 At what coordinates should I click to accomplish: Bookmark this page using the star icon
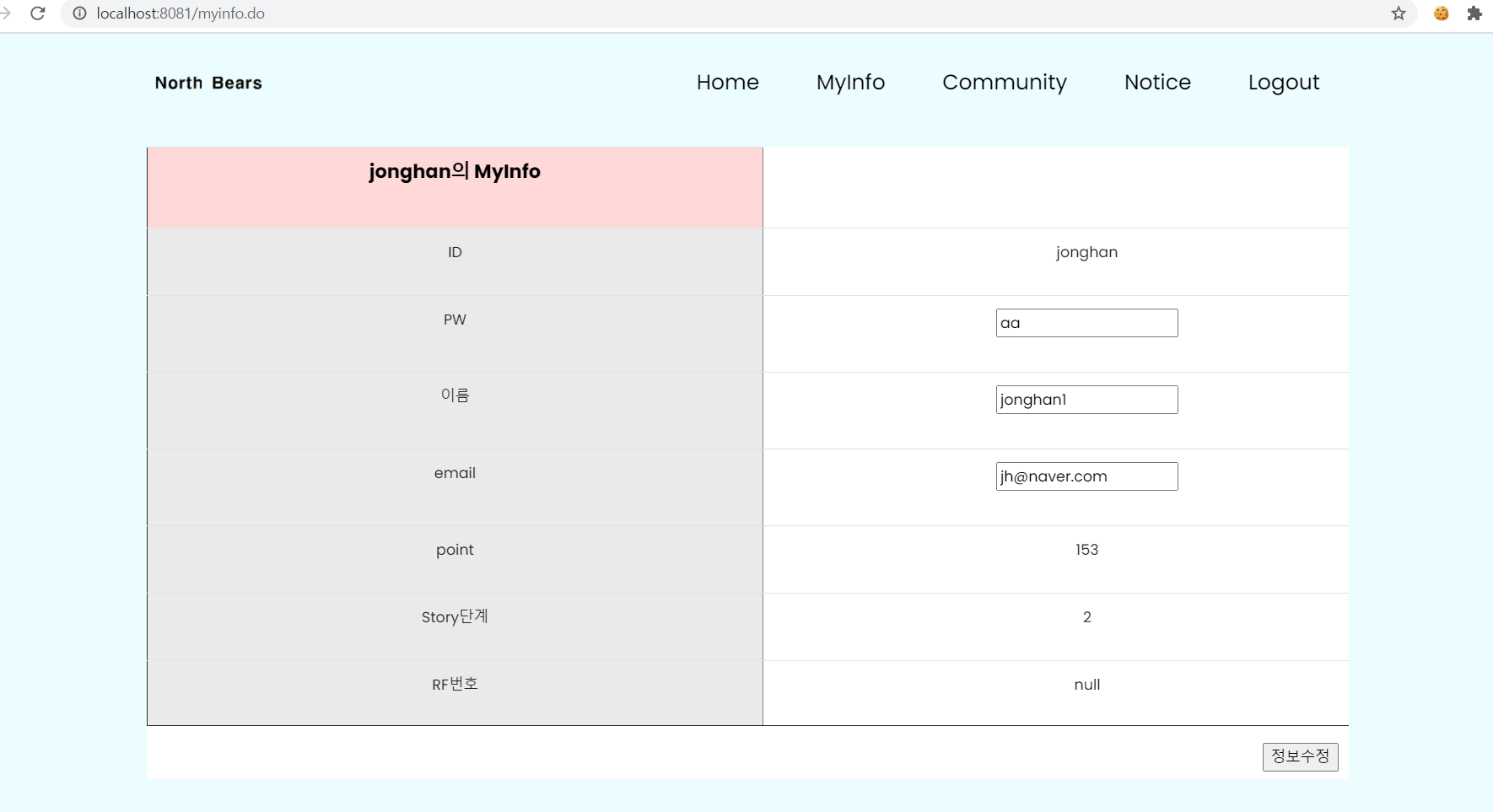pos(1399,13)
